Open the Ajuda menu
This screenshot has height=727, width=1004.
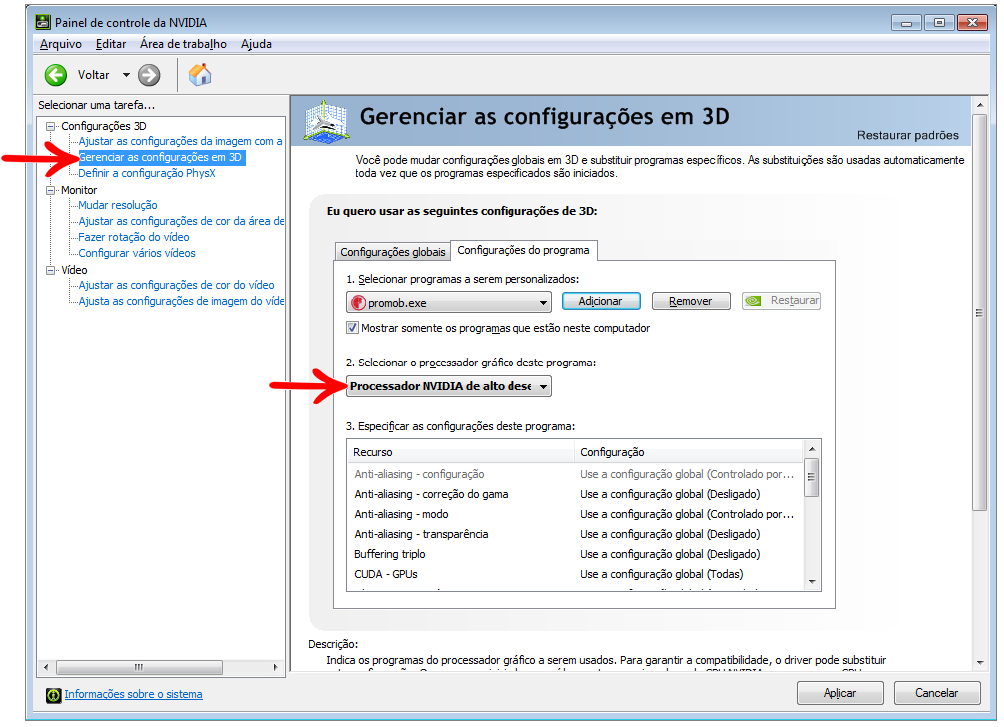click(x=256, y=44)
